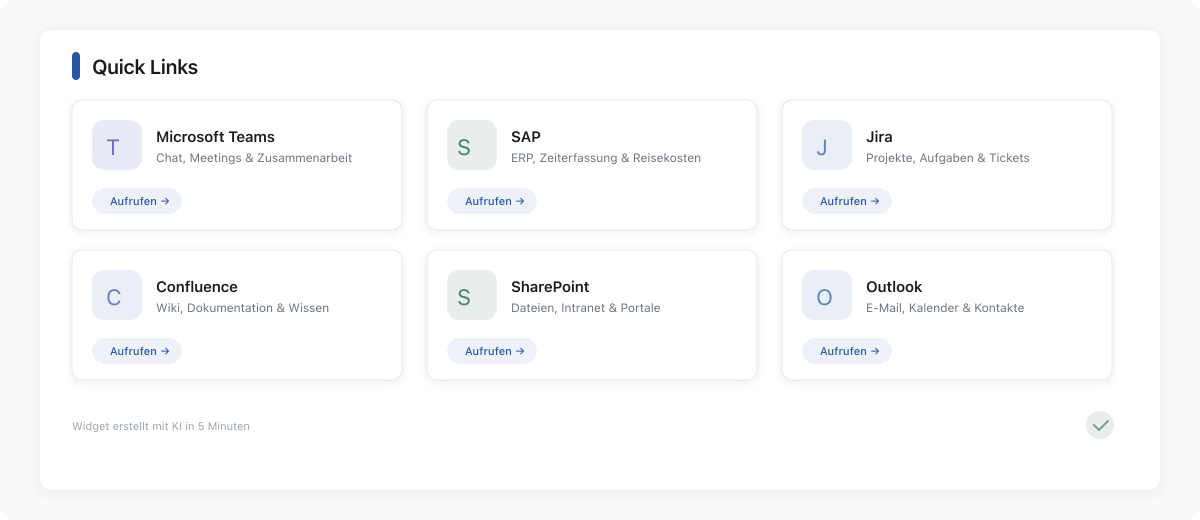Click the SAP card title
This screenshot has width=1200, height=520.
tap(526, 137)
